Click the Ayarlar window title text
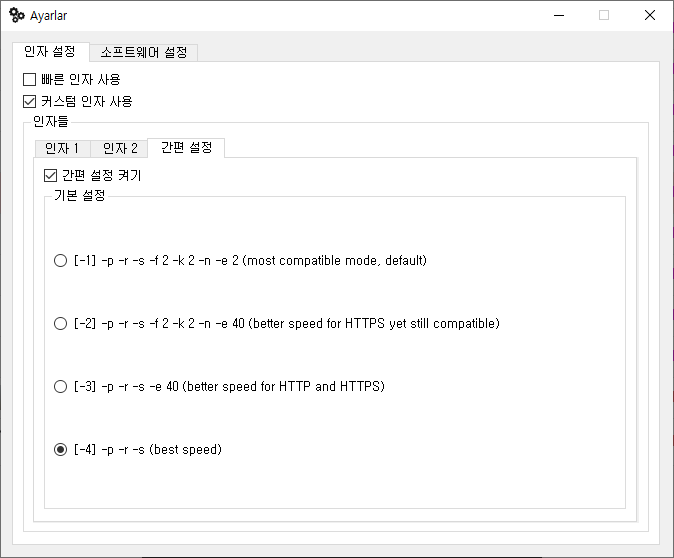The image size is (674, 558). (x=49, y=16)
